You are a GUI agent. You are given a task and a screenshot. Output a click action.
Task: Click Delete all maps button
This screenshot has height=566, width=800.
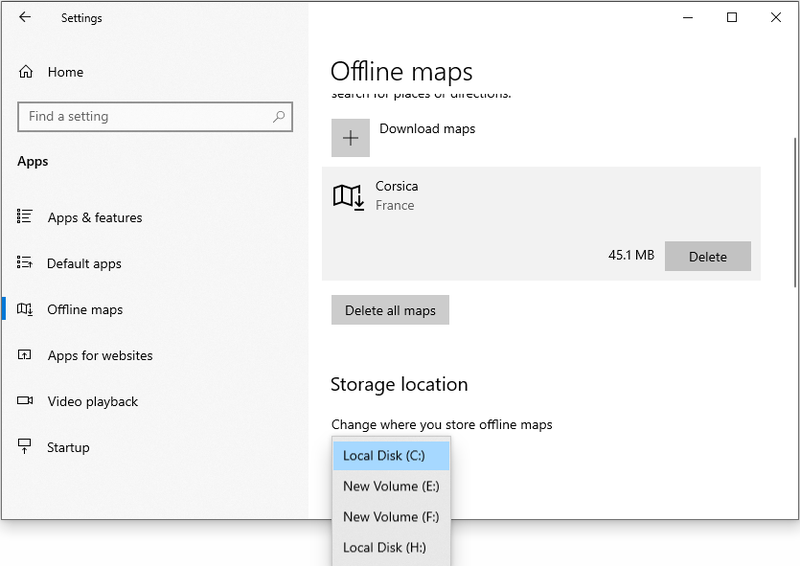point(390,310)
